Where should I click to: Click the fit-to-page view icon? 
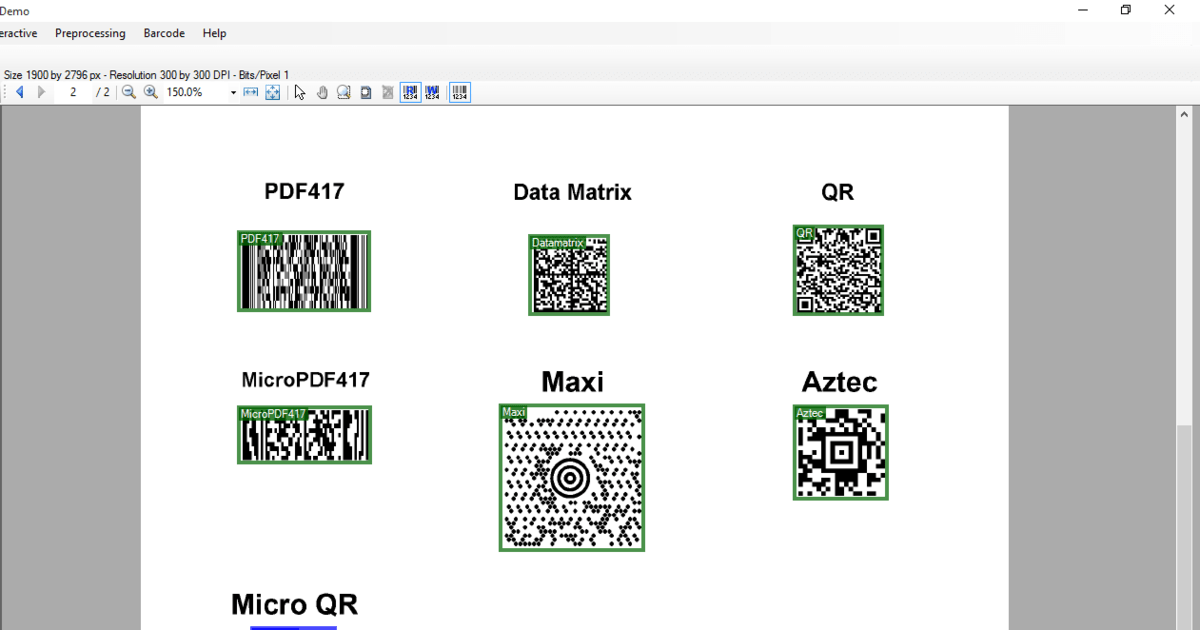point(272,92)
